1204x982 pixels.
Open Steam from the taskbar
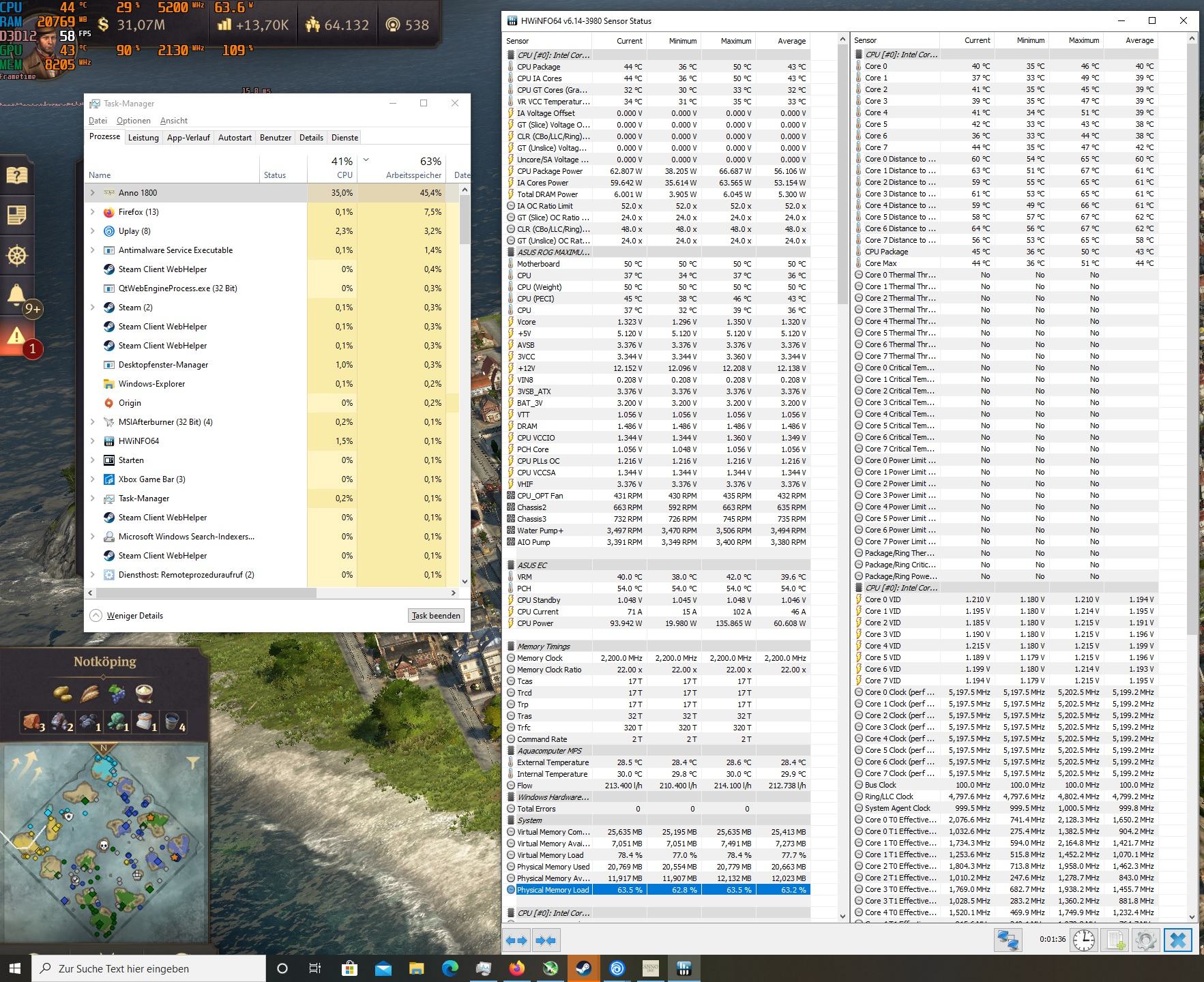[583, 968]
